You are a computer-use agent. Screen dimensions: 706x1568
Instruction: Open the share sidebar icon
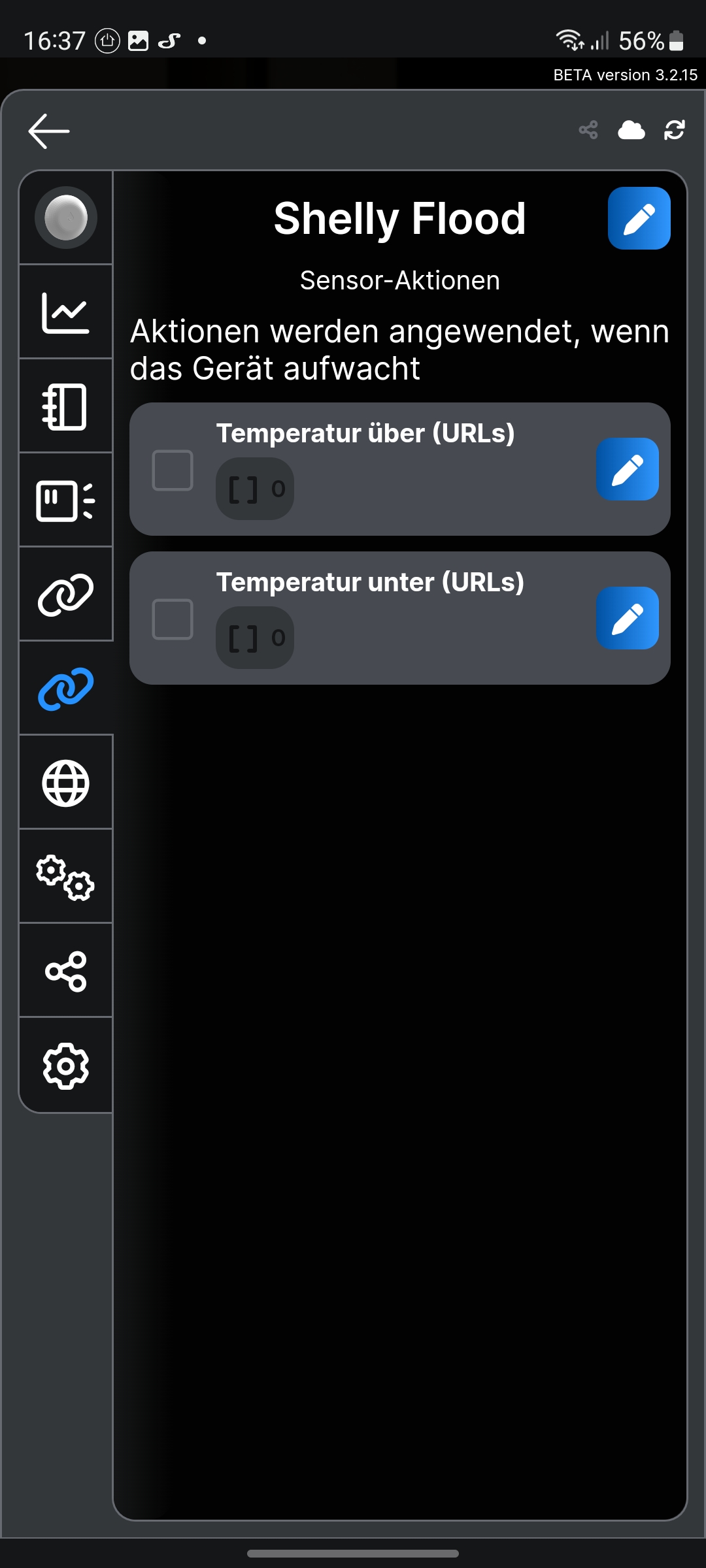coord(65,971)
